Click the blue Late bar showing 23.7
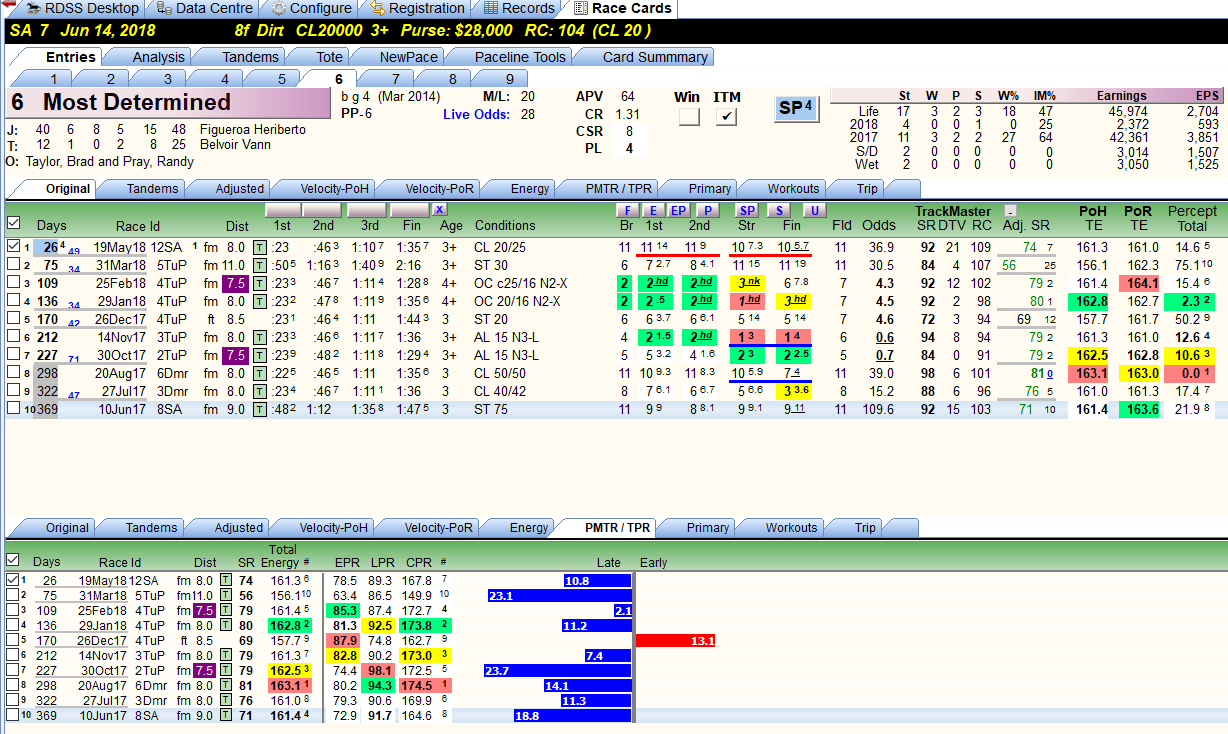This screenshot has width=1228, height=734. point(557,670)
